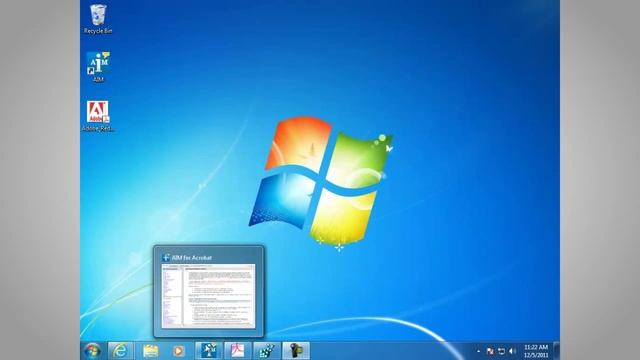Viewport: 640px width, 360px height.
Task: Click the camcorder recorder taskbar icon
Action: coord(296,351)
